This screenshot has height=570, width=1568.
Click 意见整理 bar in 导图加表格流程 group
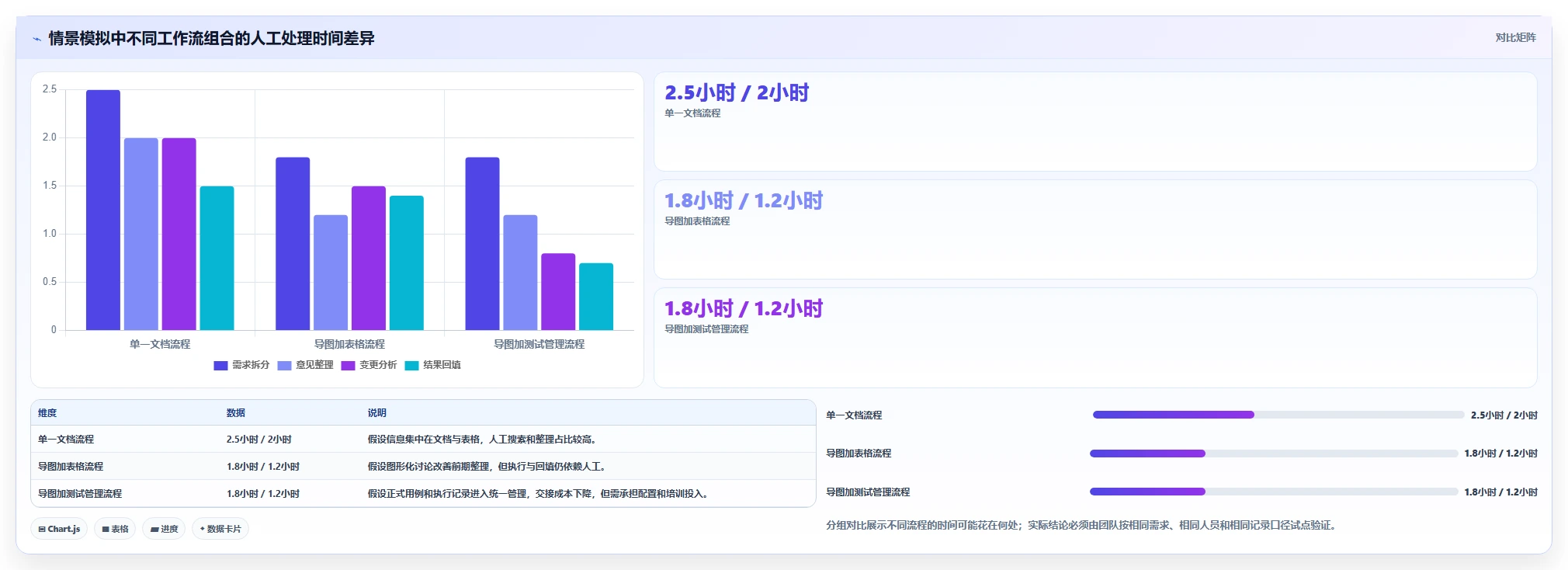coord(331,273)
